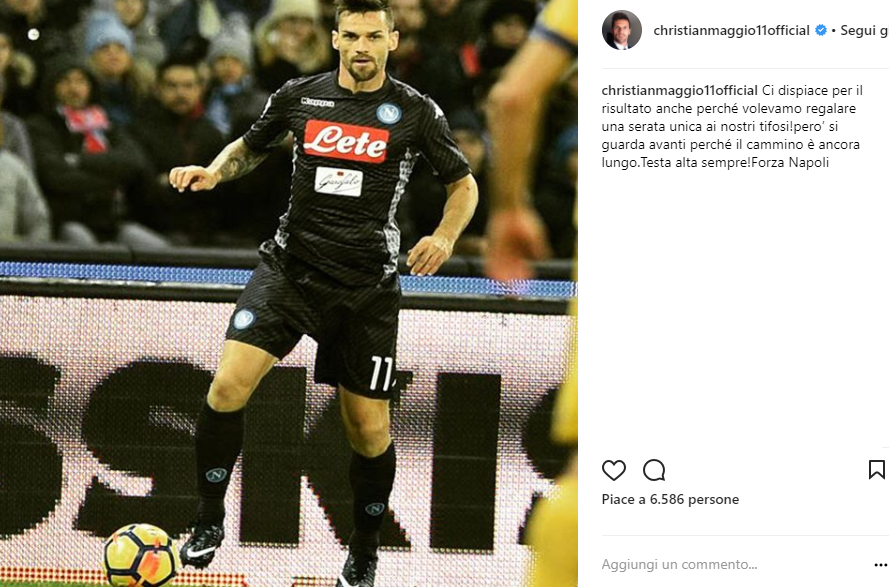Click the number 11 on the shorts
Viewport: 895px width, 587px height.
[382, 373]
